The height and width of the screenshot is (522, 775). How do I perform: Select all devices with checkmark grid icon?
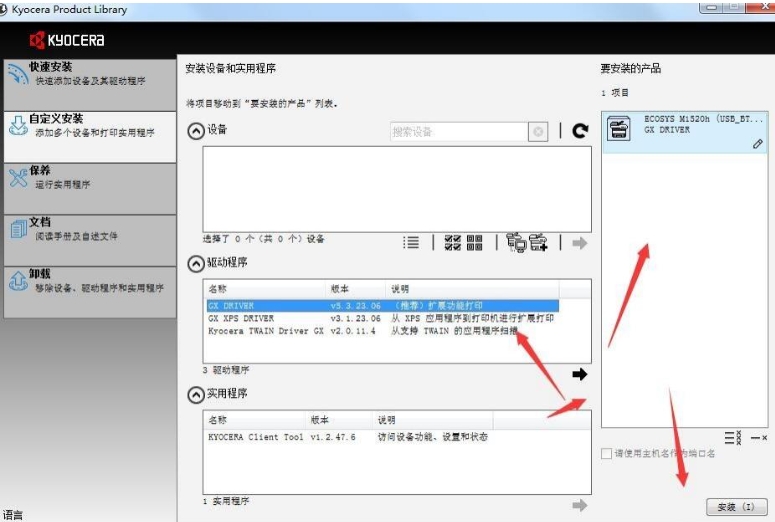(x=452, y=242)
